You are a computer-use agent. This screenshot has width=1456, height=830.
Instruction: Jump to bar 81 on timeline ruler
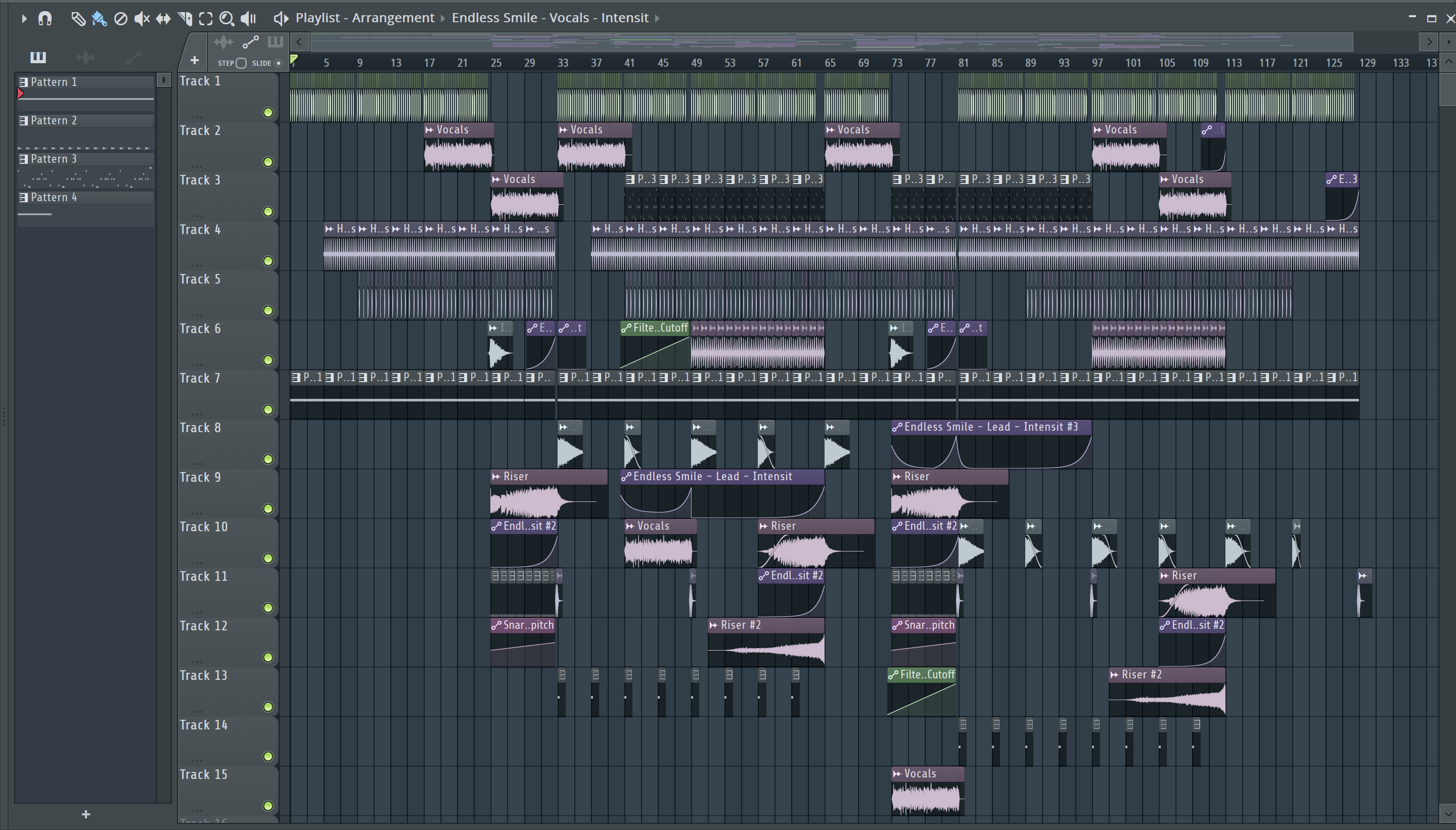(964, 63)
